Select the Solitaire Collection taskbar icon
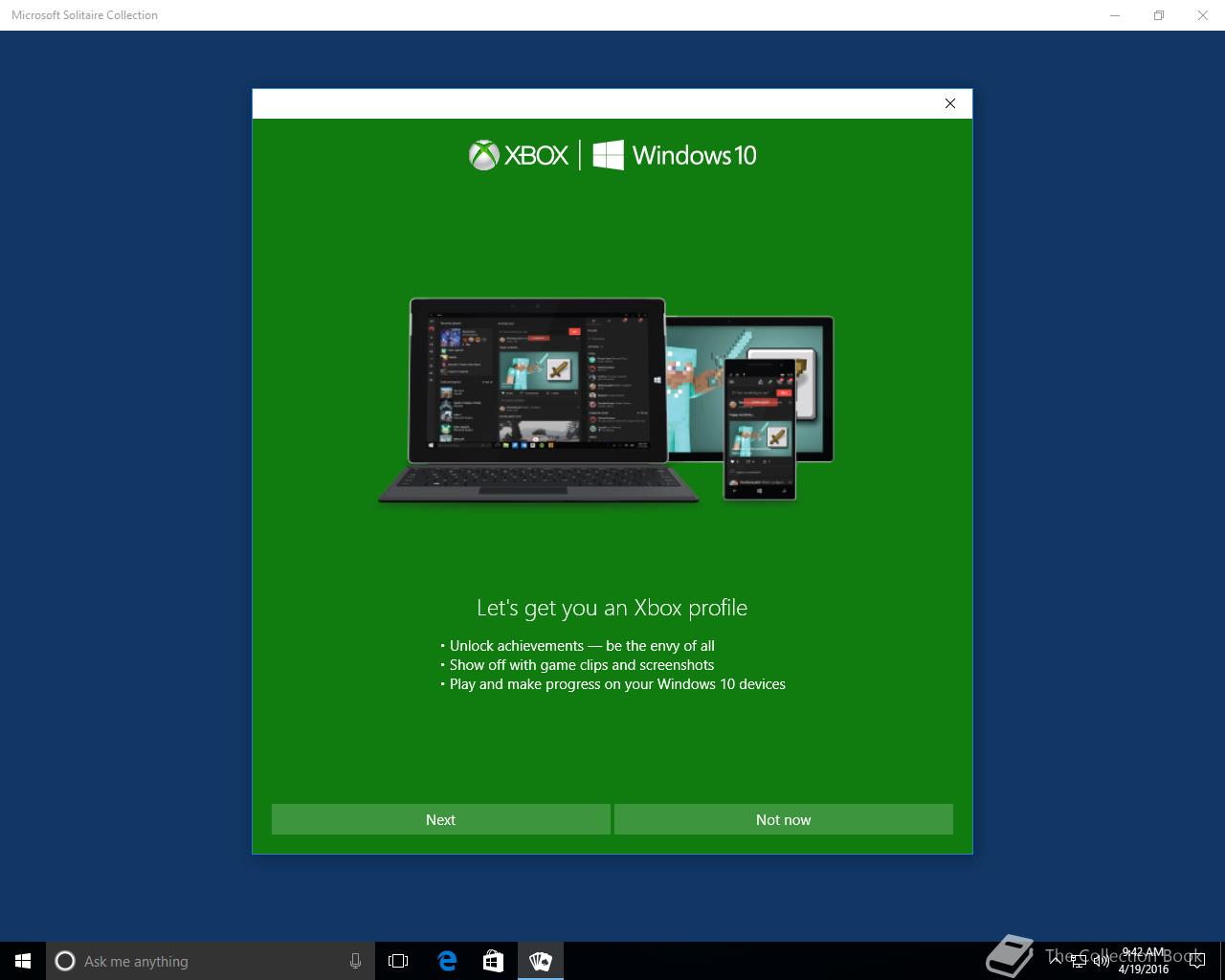The height and width of the screenshot is (980, 1225). click(x=541, y=961)
